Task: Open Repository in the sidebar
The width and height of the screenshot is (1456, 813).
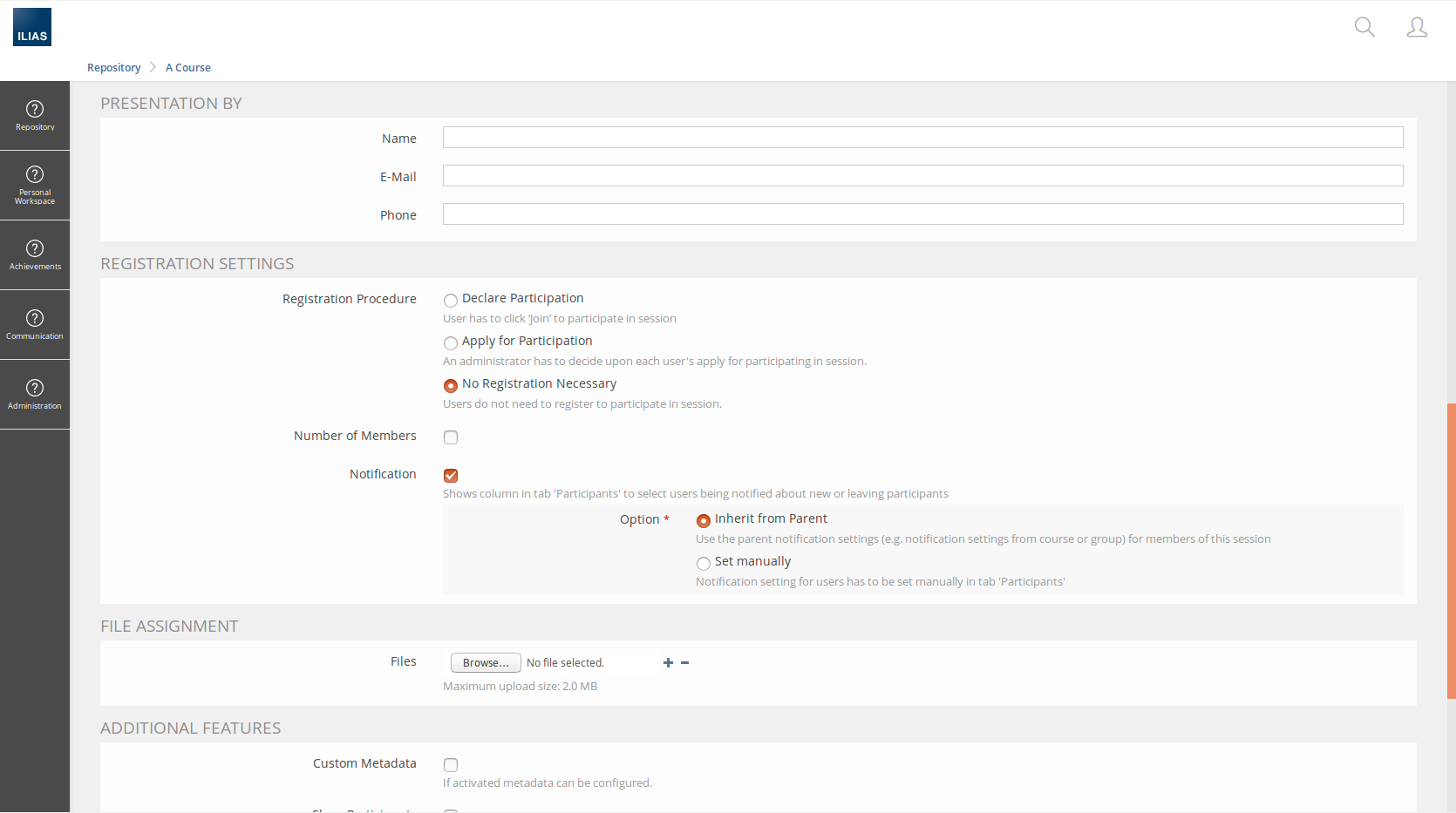Action: point(35,116)
